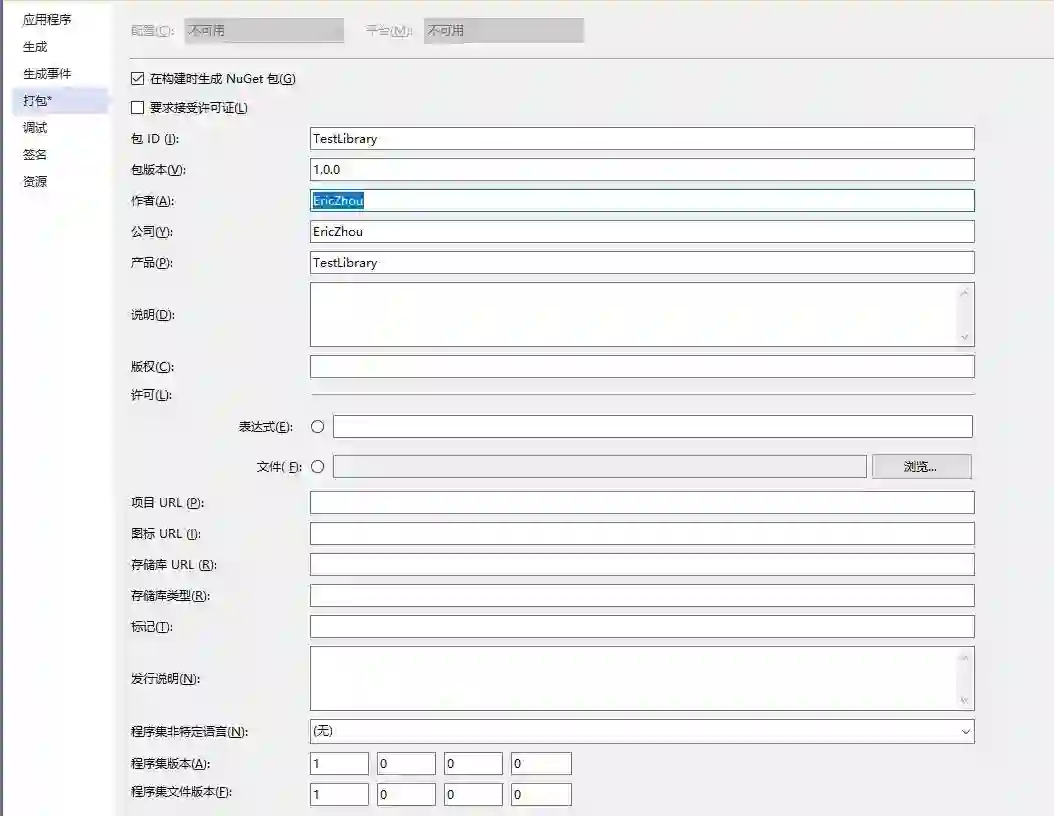Open the disabled 配置 dropdown
The height and width of the screenshot is (816, 1054).
pyautogui.click(x=264, y=31)
